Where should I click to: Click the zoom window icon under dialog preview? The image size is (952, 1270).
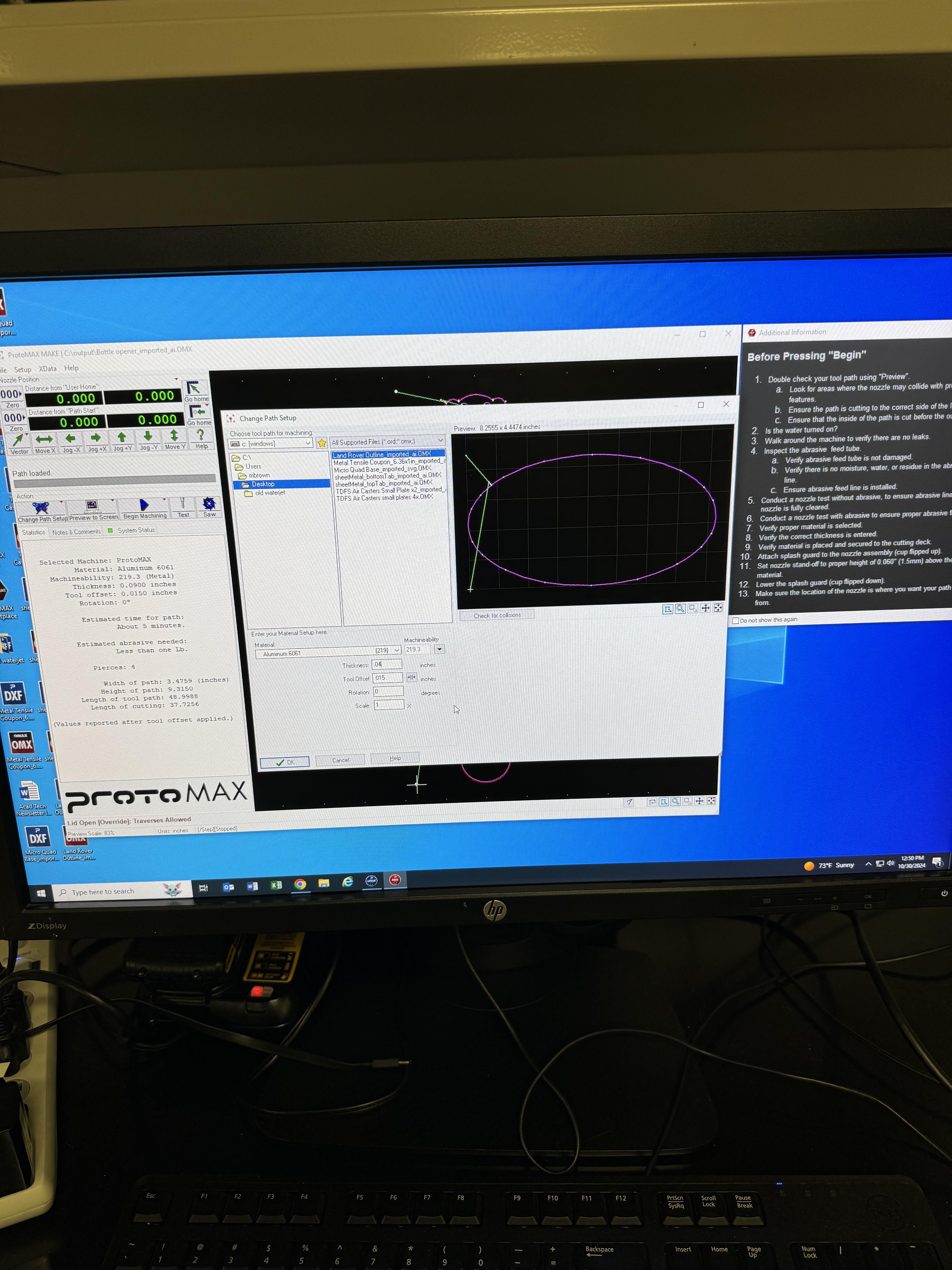point(693,608)
